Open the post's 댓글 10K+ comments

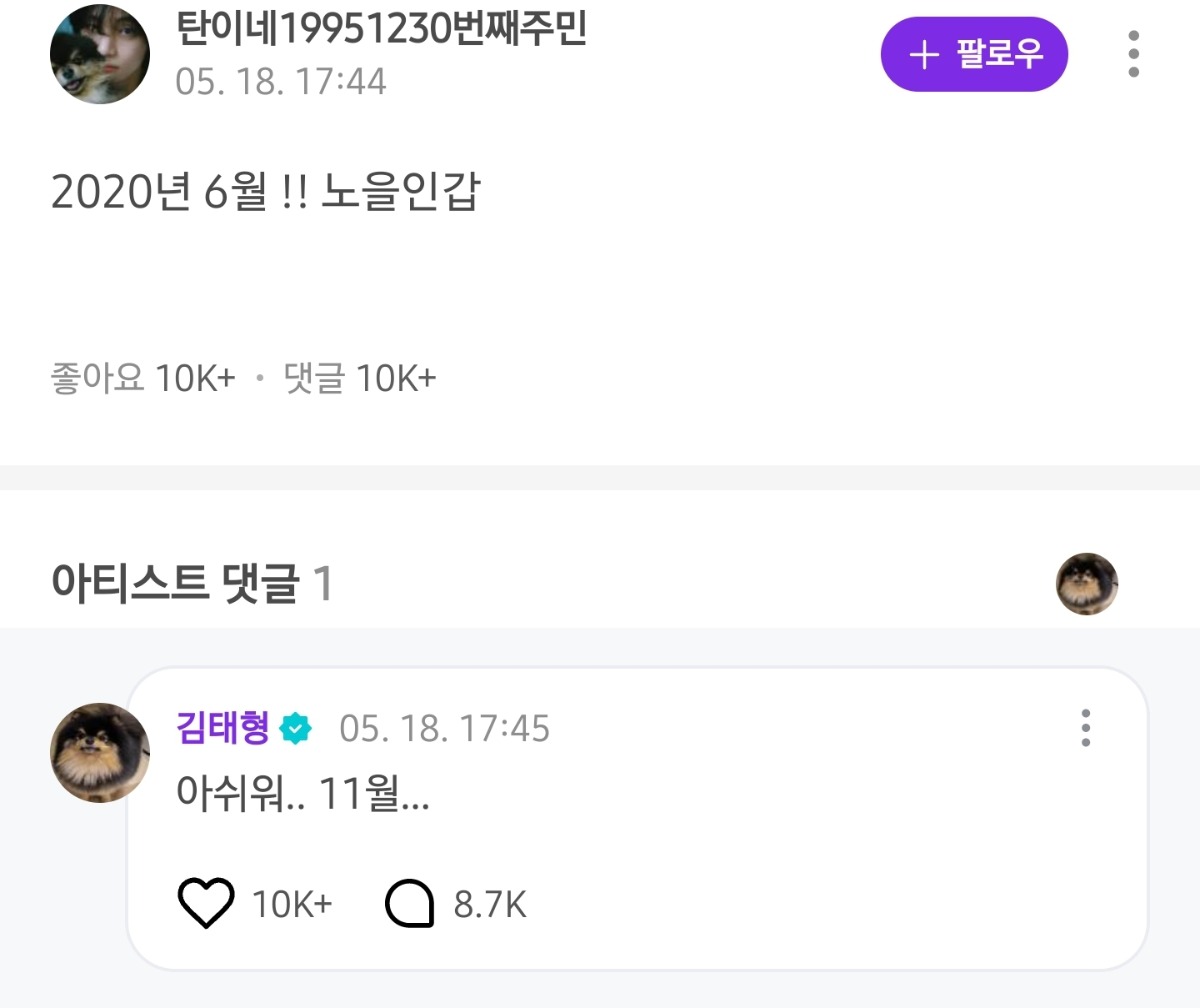[x=360, y=378]
